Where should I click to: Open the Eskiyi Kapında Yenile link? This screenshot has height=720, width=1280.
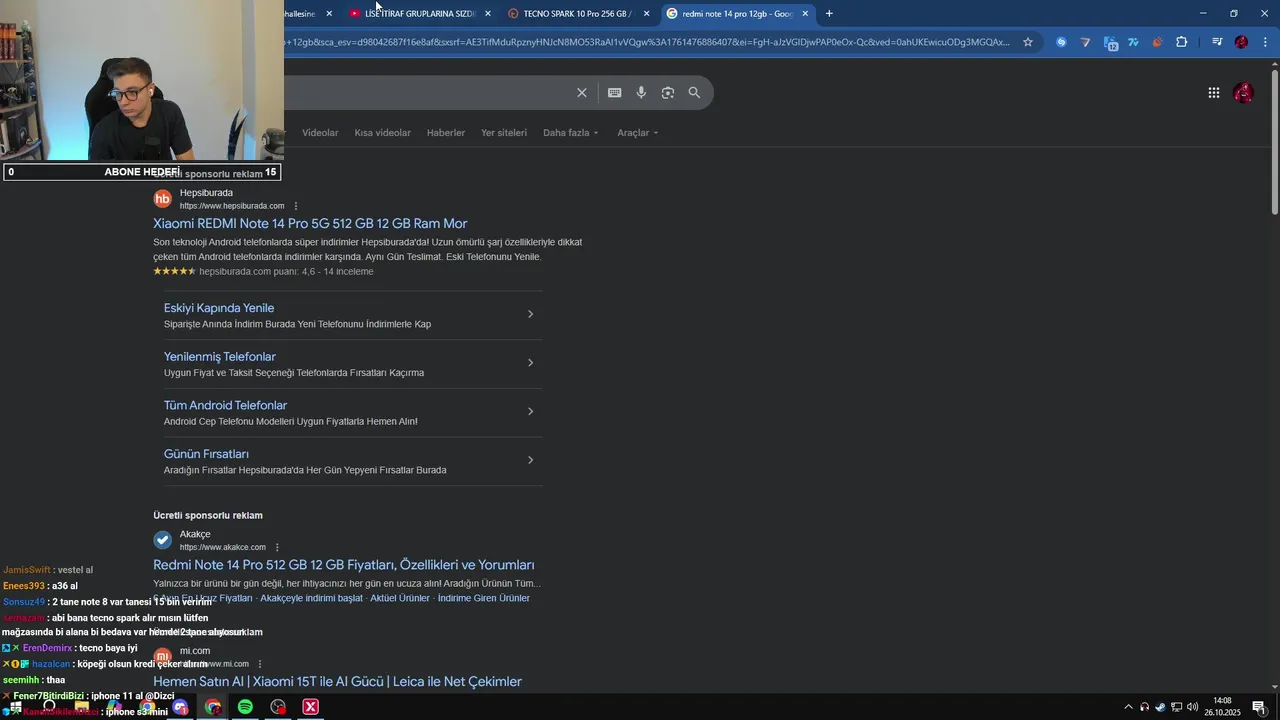219,308
